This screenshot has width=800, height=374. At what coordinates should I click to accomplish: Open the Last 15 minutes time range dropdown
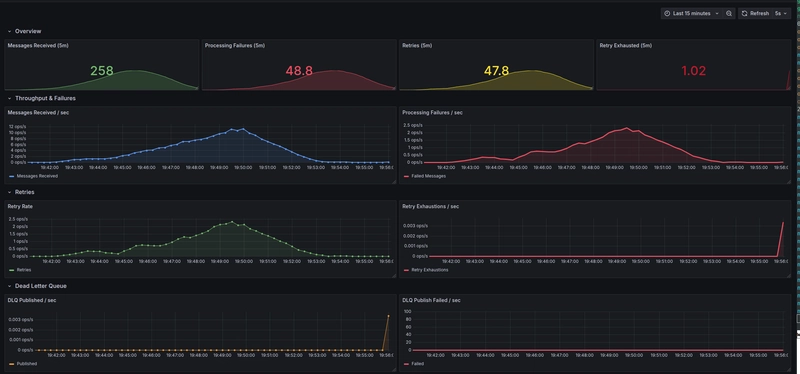click(691, 14)
